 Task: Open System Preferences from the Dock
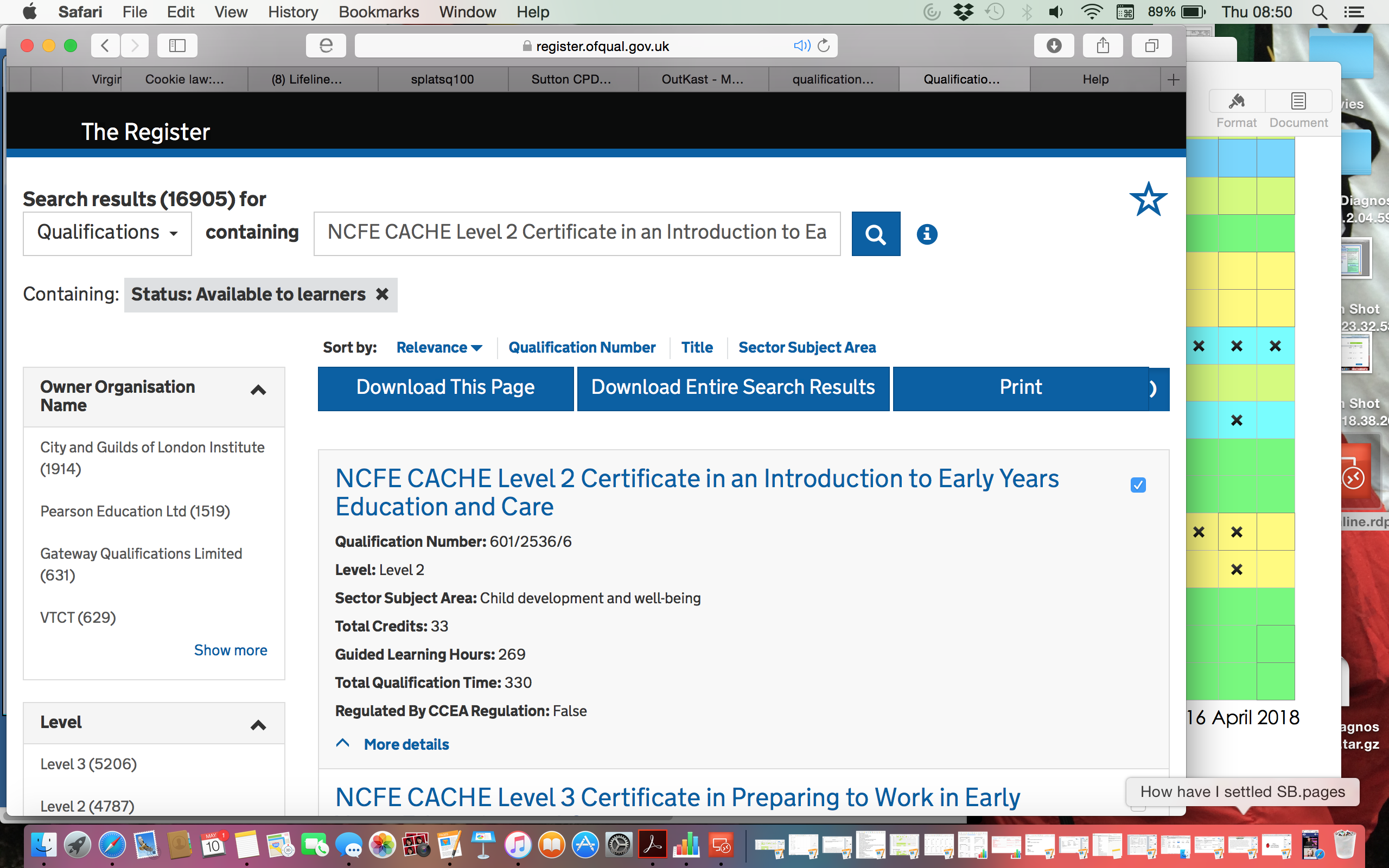[x=619, y=845]
